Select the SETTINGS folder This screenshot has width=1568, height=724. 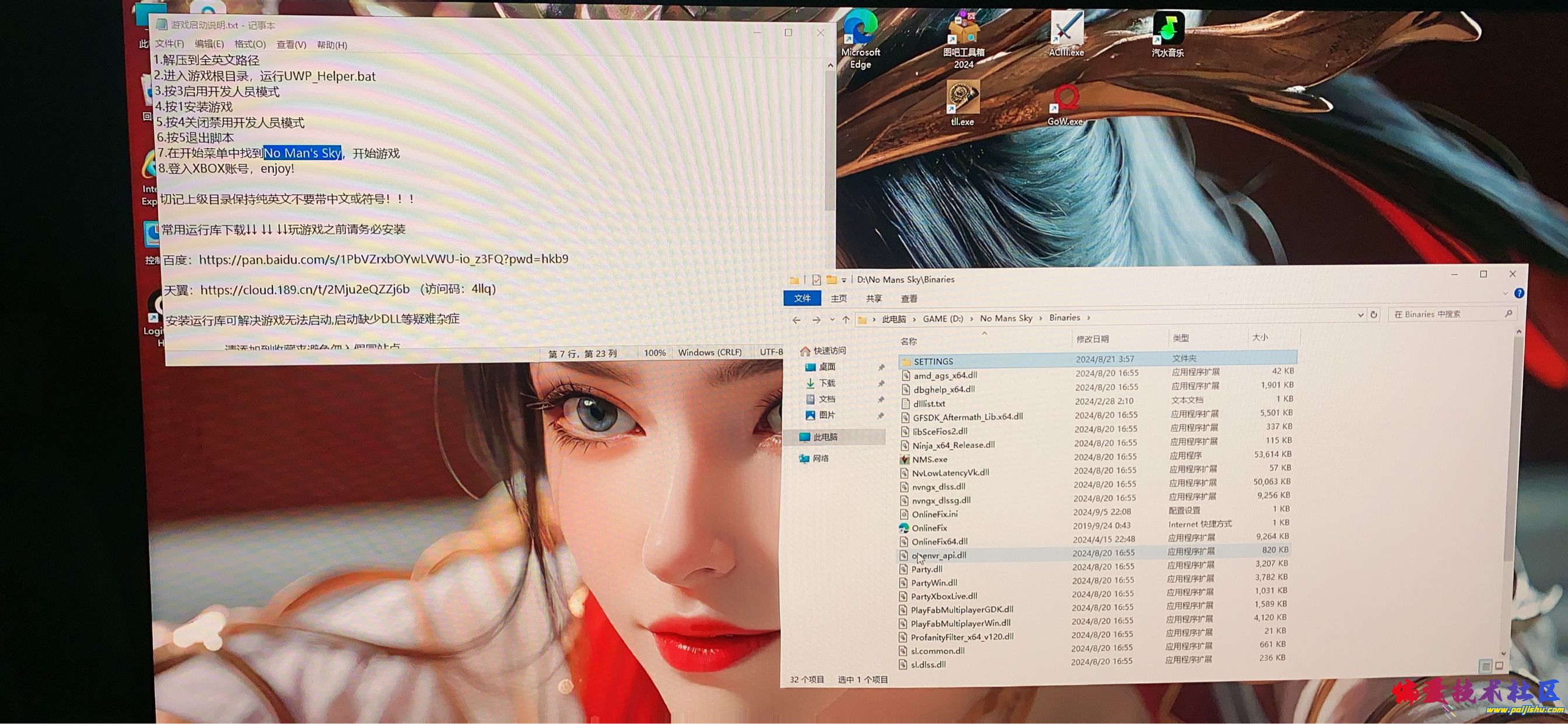1097,360
